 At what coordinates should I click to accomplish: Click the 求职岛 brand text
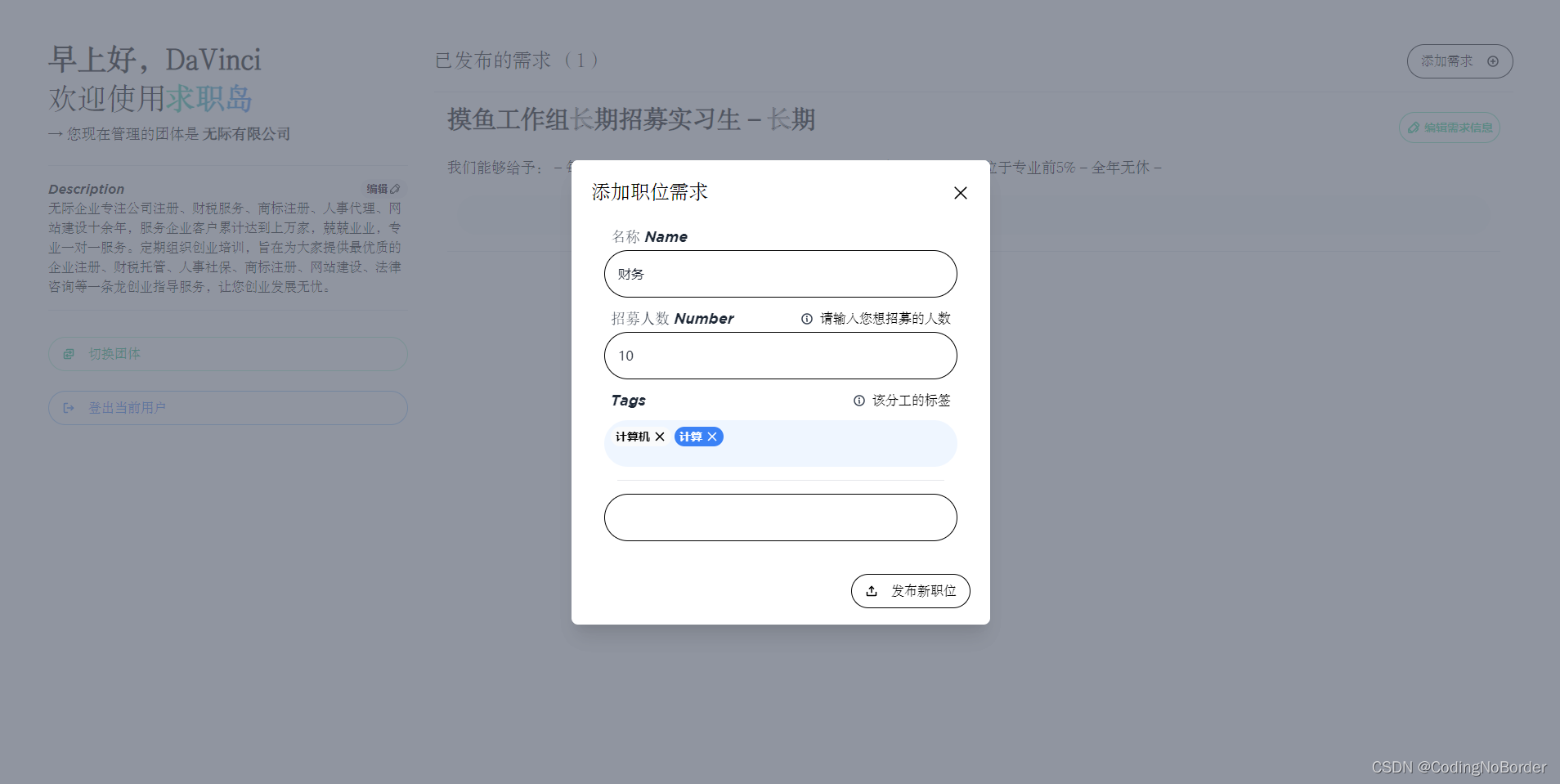(x=209, y=99)
